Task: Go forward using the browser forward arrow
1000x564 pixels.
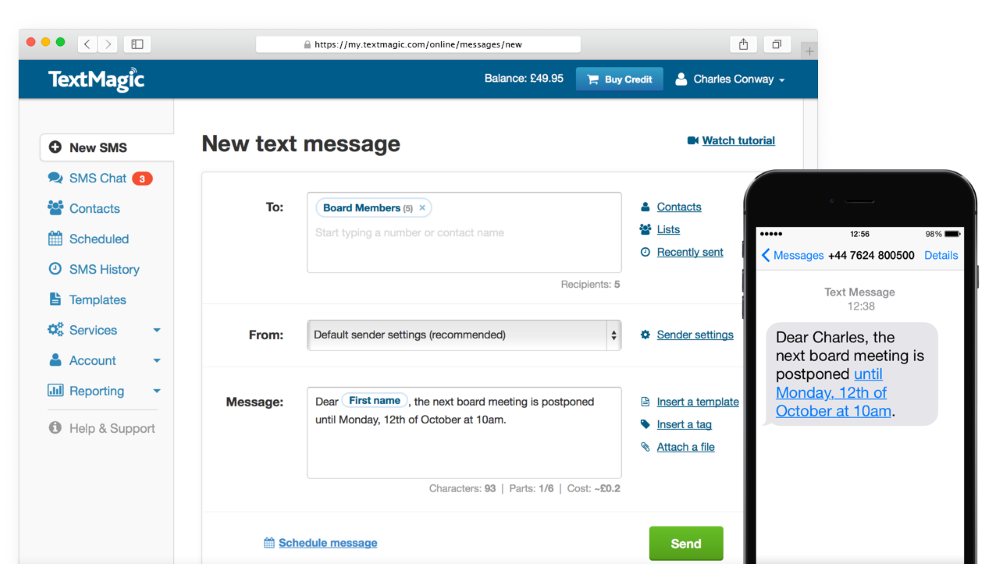Action: tap(108, 44)
